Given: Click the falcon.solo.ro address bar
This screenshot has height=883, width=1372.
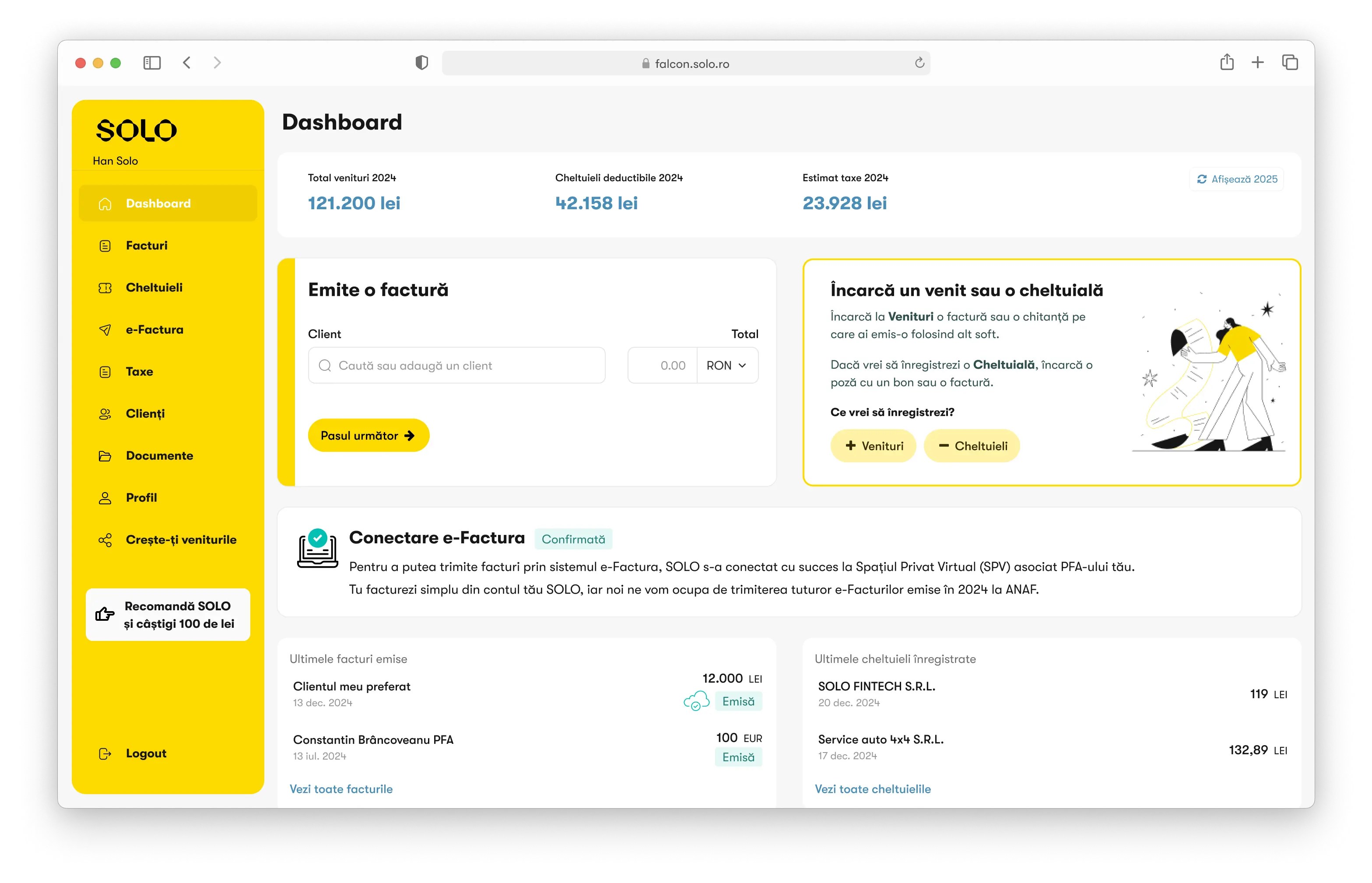Looking at the screenshot, I should tap(686, 63).
